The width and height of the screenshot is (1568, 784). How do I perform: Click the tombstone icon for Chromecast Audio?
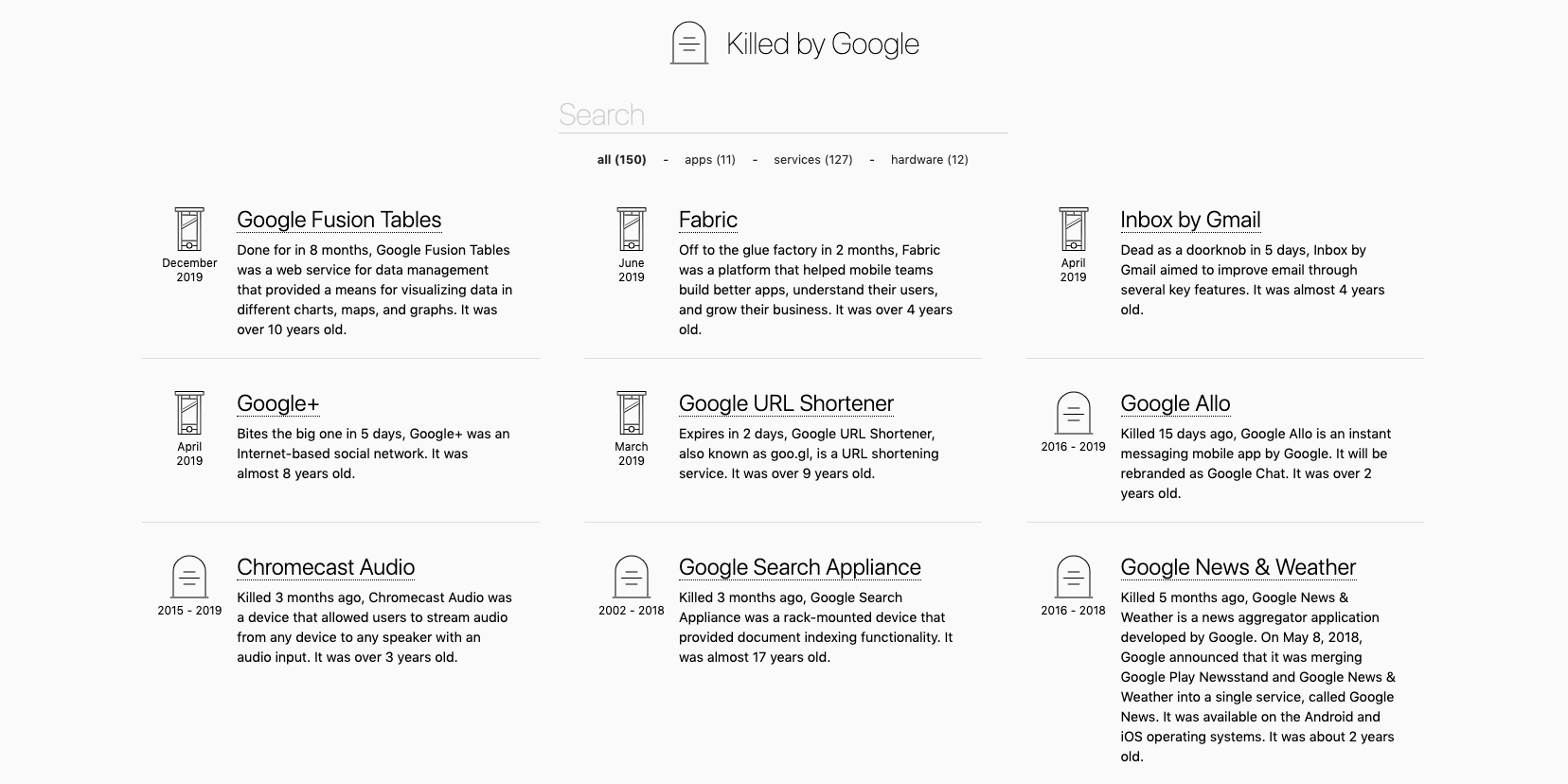(x=189, y=577)
